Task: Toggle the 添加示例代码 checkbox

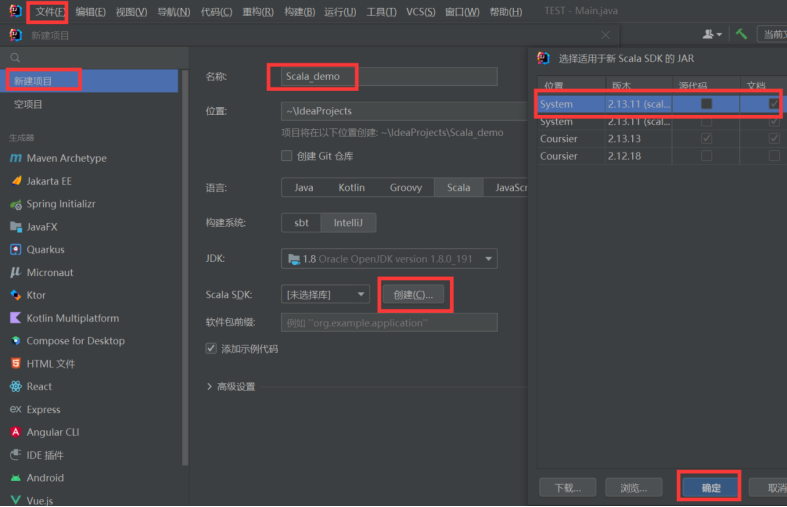Action: [x=211, y=348]
